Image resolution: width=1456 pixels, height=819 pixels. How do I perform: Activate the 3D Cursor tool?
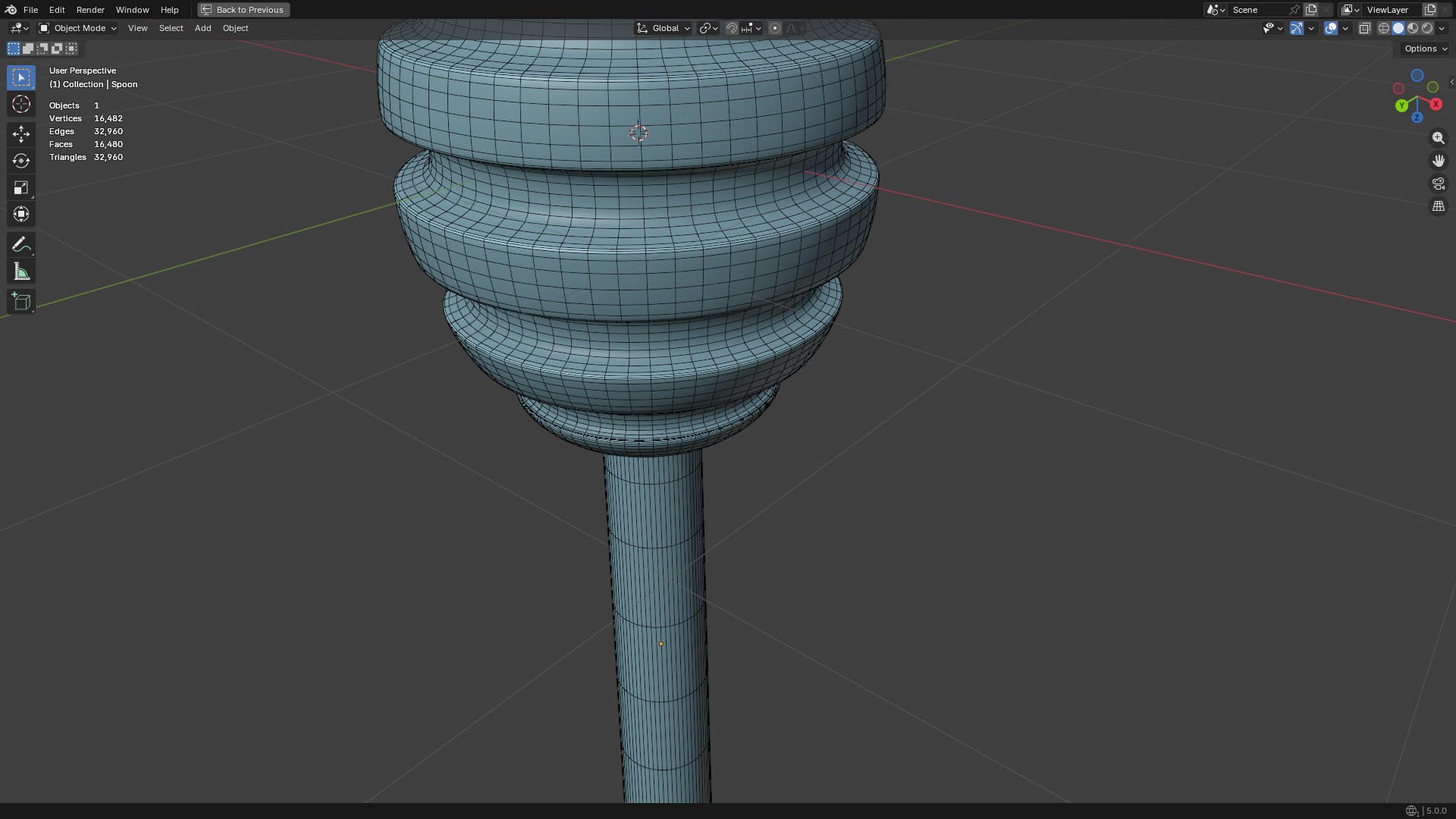click(x=21, y=105)
